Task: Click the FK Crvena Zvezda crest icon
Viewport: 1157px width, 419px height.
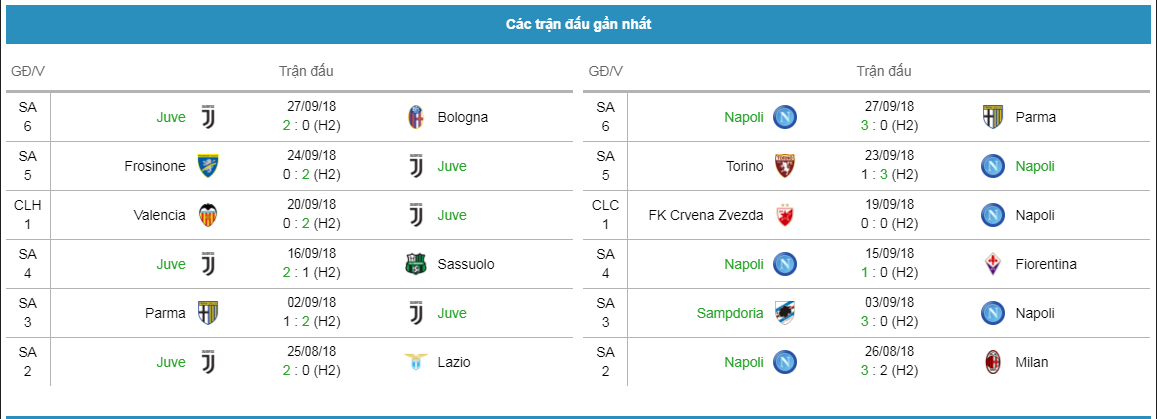Action: (x=784, y=215)
